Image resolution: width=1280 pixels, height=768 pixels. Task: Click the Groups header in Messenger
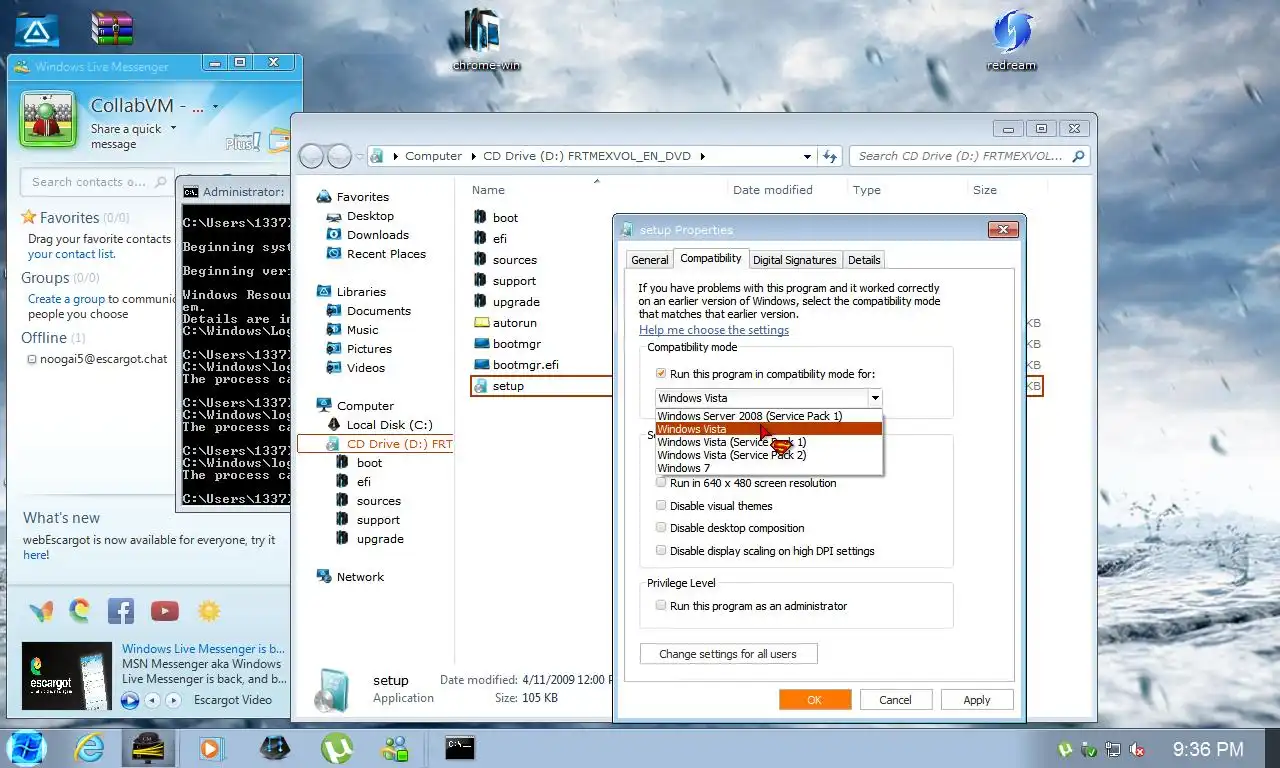tap(60, 277)
